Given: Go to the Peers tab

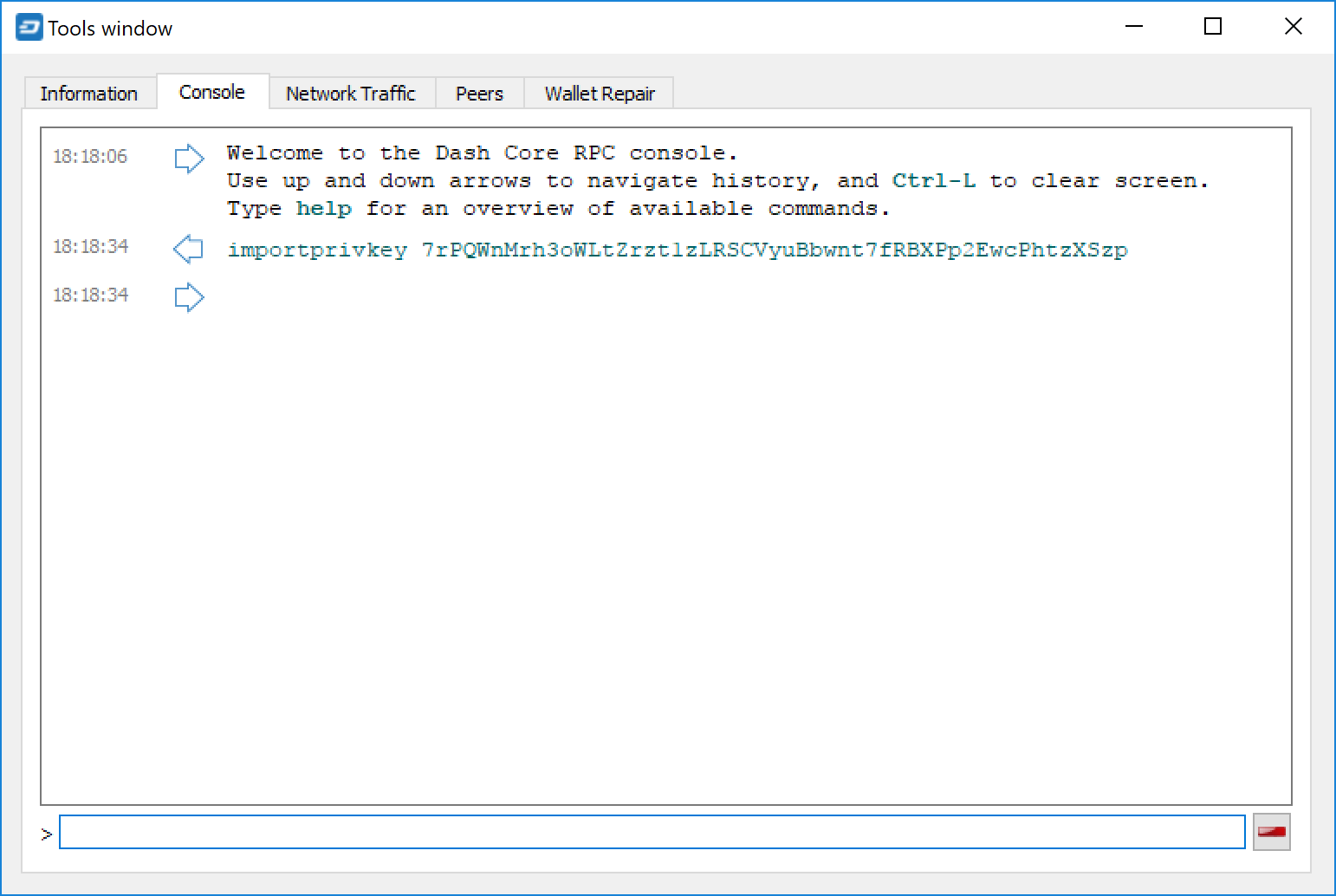Looking at the screenshot, I should [479, 94].
